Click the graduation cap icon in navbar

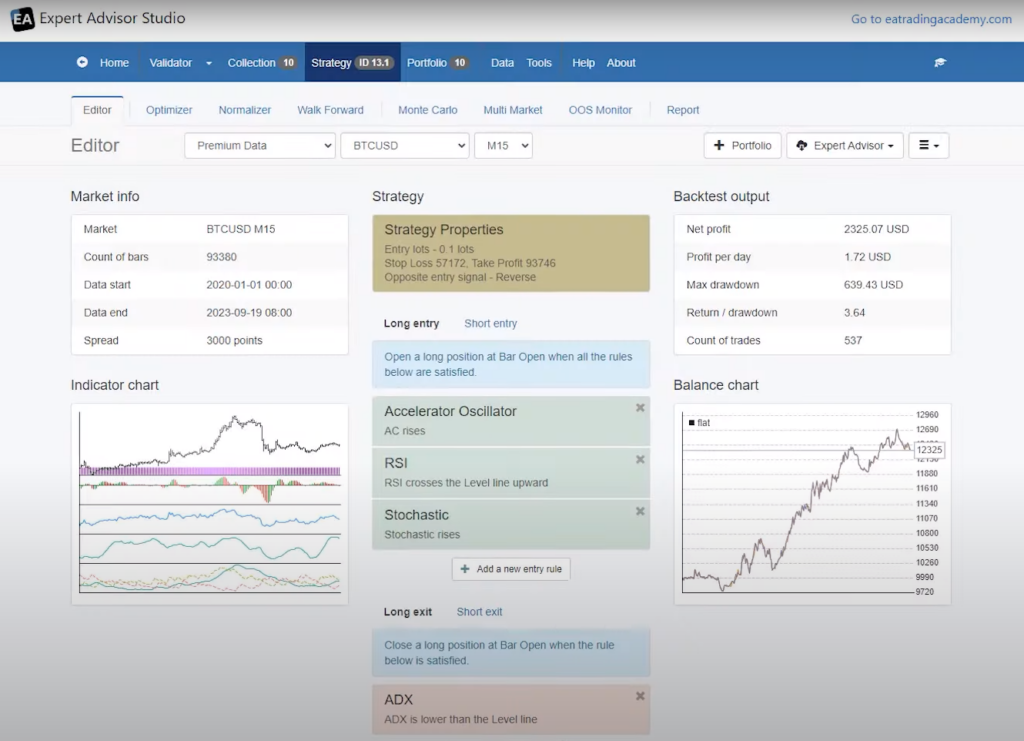[x=940, y=62]
